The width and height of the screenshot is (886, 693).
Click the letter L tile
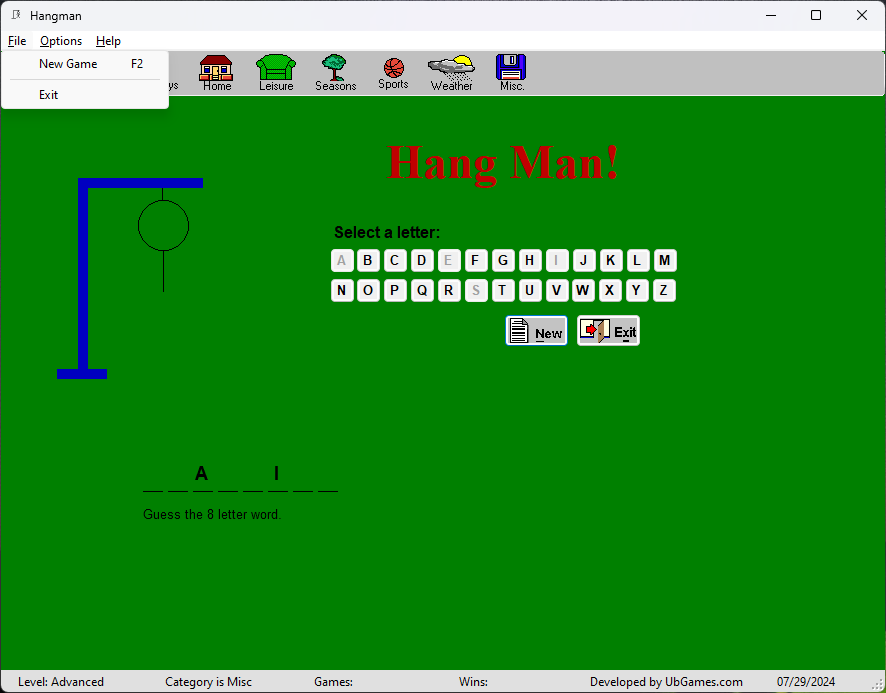638,261
